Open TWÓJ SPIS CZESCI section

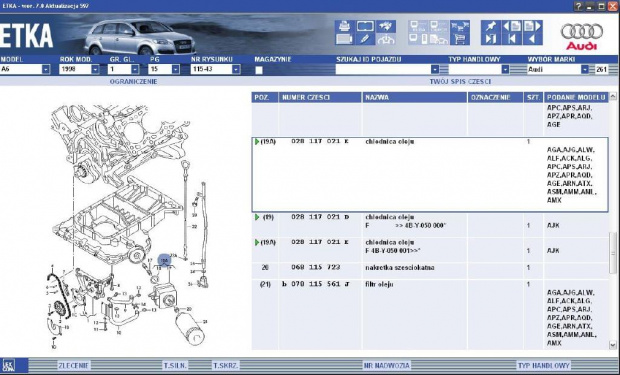[460, 81]
